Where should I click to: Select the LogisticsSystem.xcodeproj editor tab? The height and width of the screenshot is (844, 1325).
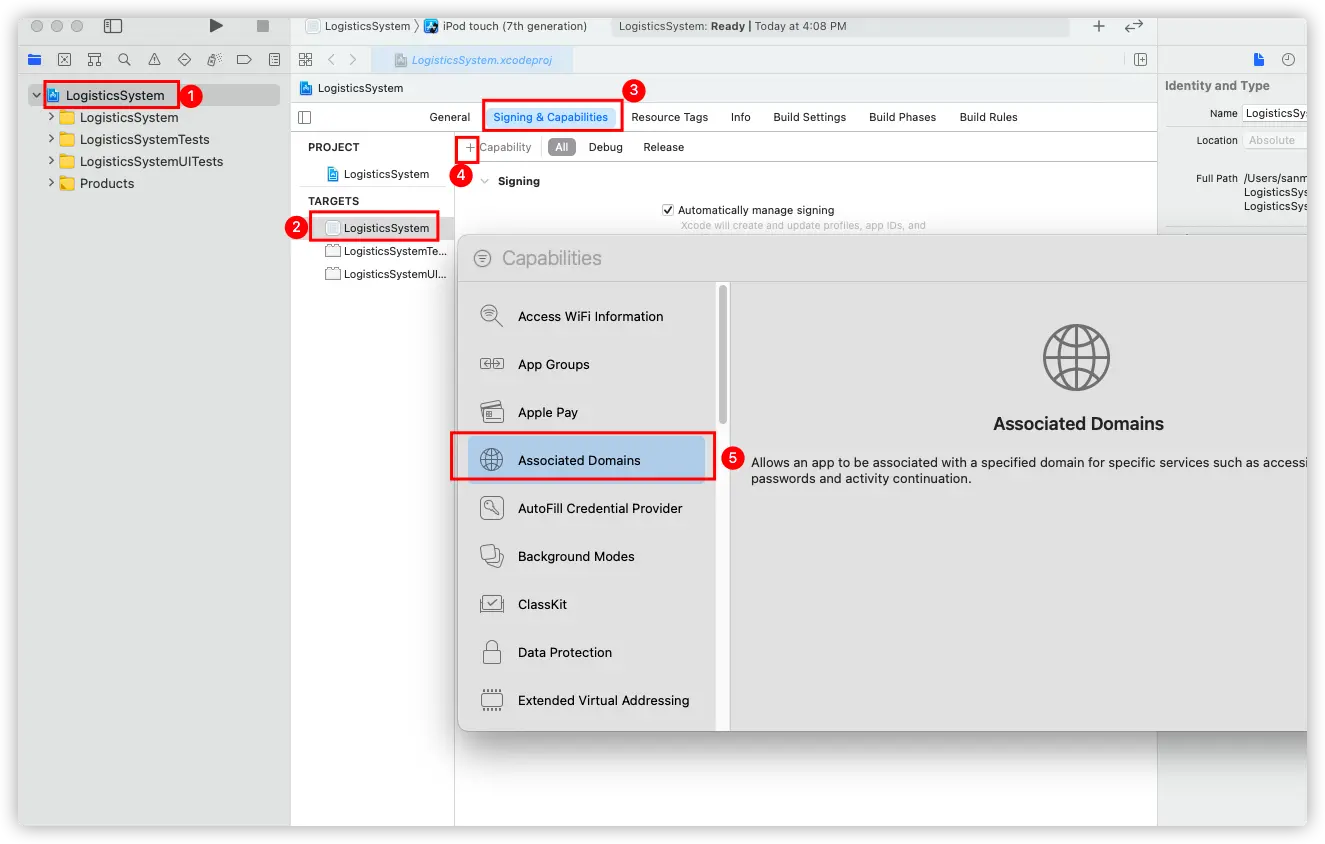(473, 60)
